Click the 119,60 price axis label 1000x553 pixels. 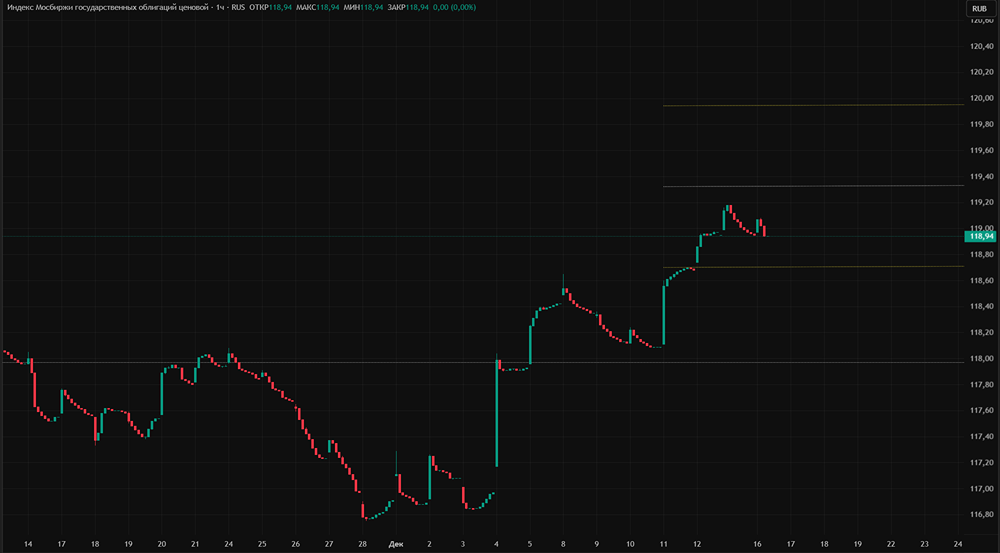pos(982,151)
